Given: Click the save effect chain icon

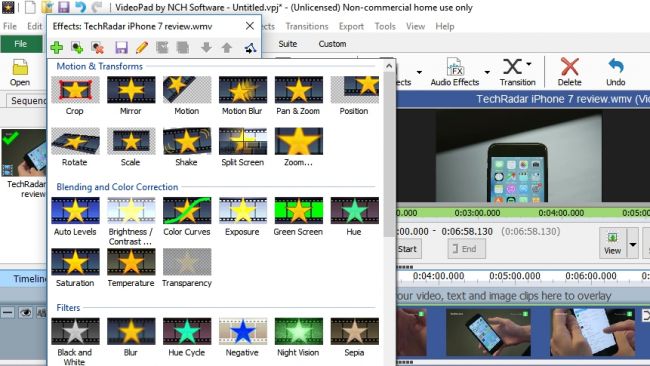Looking at the screenshot, I should tap(121, 48).
